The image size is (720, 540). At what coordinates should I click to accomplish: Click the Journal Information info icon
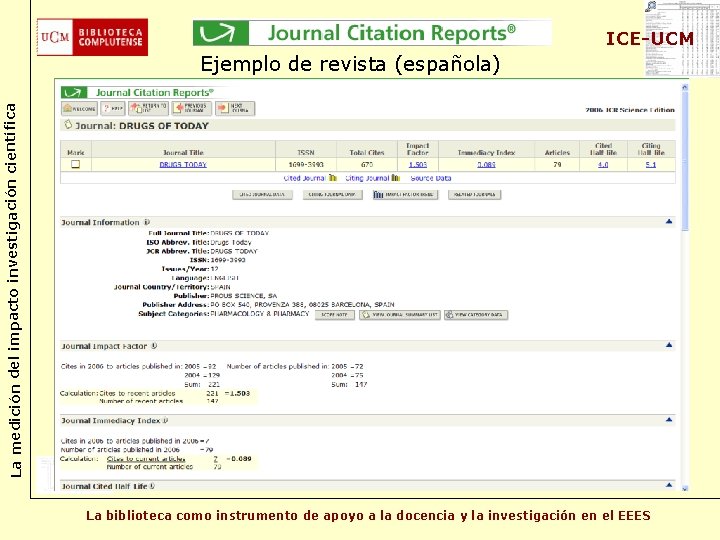(147, 222)
